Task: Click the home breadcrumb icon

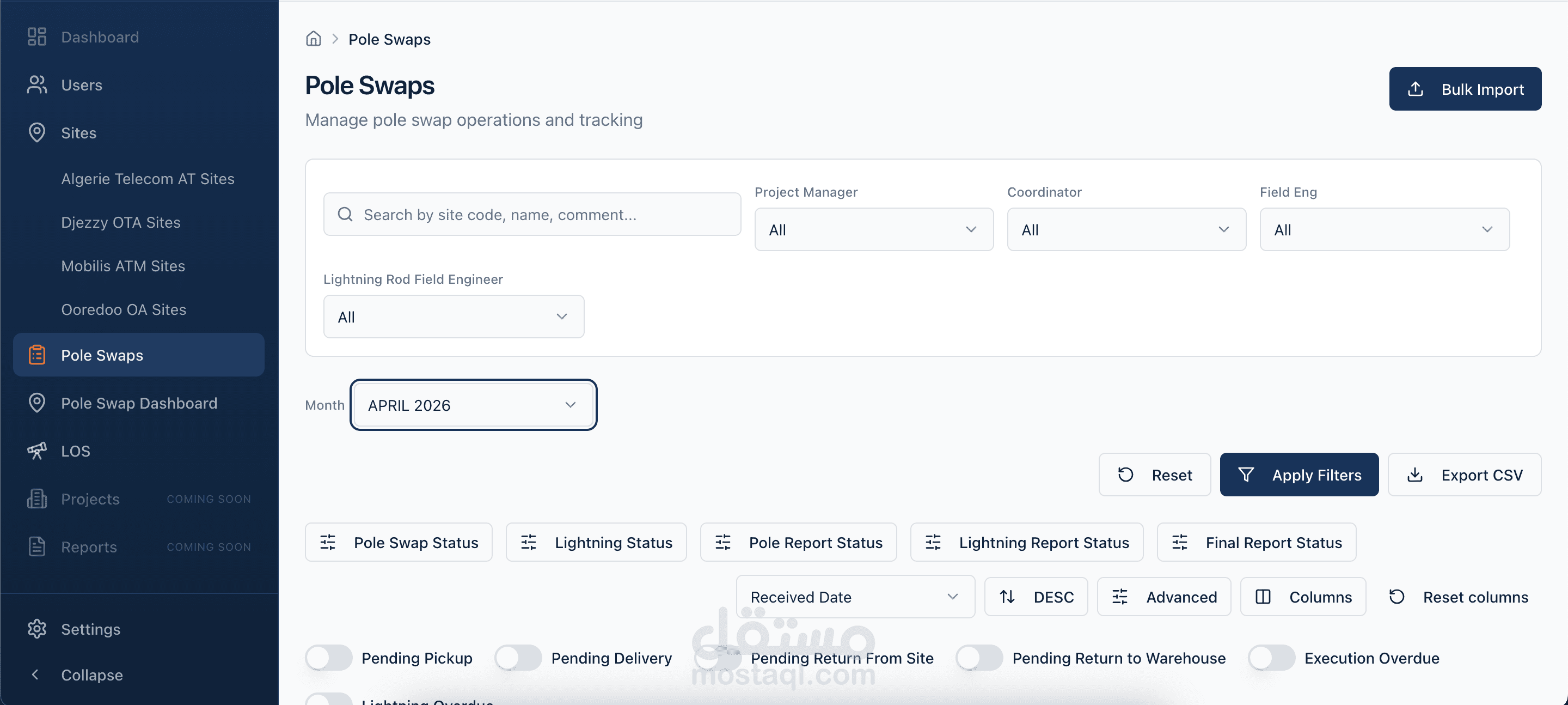Action: tap(313, 39)
